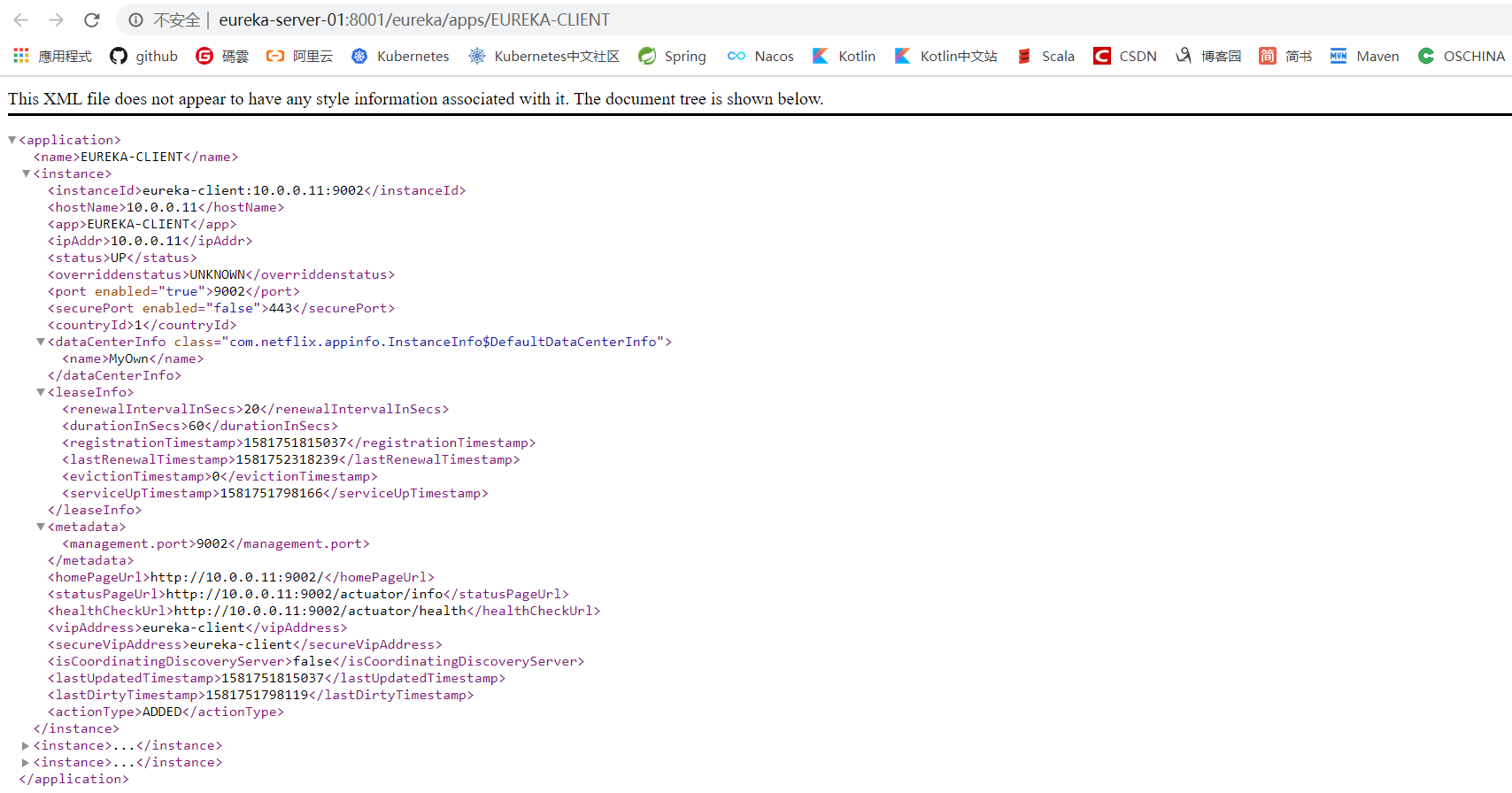1512x793 pixels.
Task: Click the serviceUpTimestamp value 1581751798166
Action: (272, 493)
